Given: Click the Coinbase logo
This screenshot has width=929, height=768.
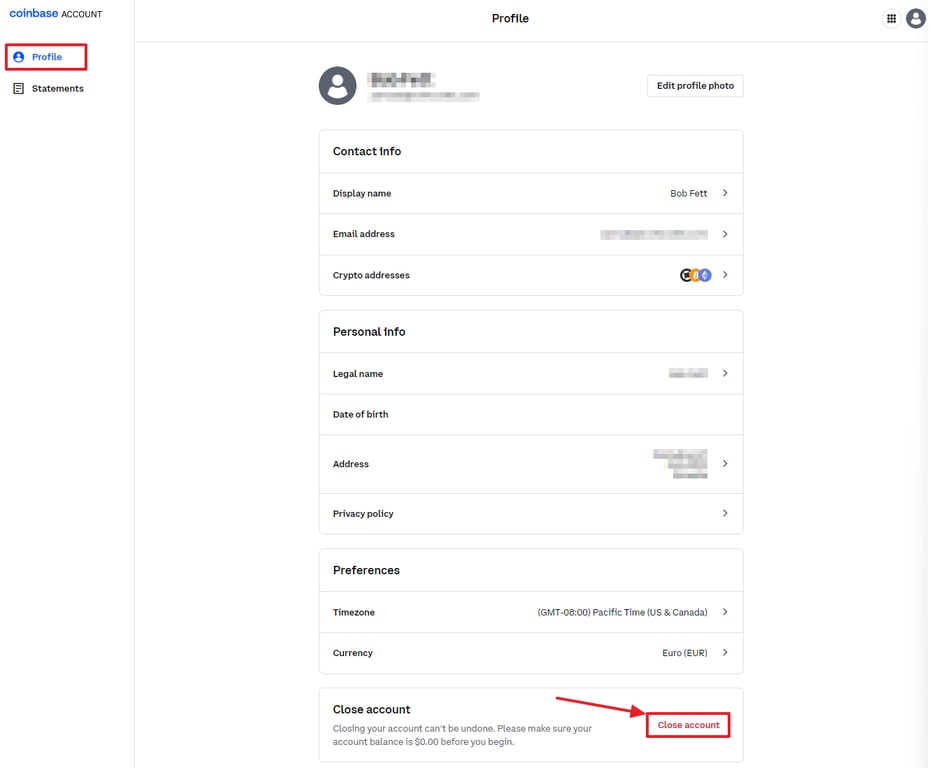Looking at the screenshot, I should click(35, 13).
